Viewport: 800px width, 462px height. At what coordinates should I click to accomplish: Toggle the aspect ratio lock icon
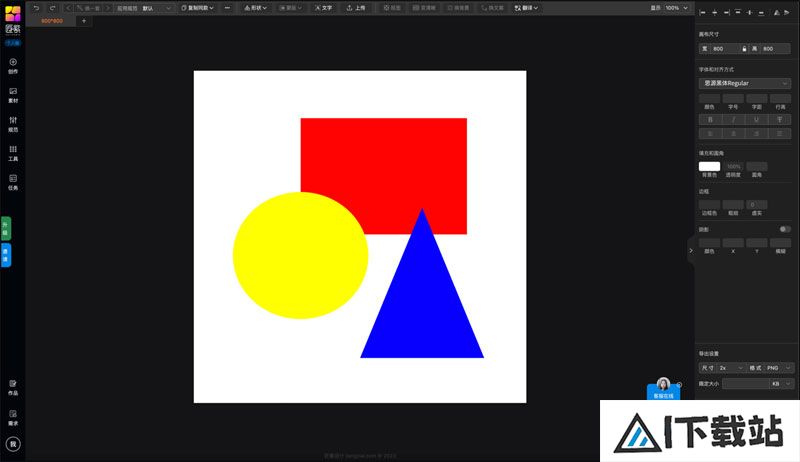744,48
